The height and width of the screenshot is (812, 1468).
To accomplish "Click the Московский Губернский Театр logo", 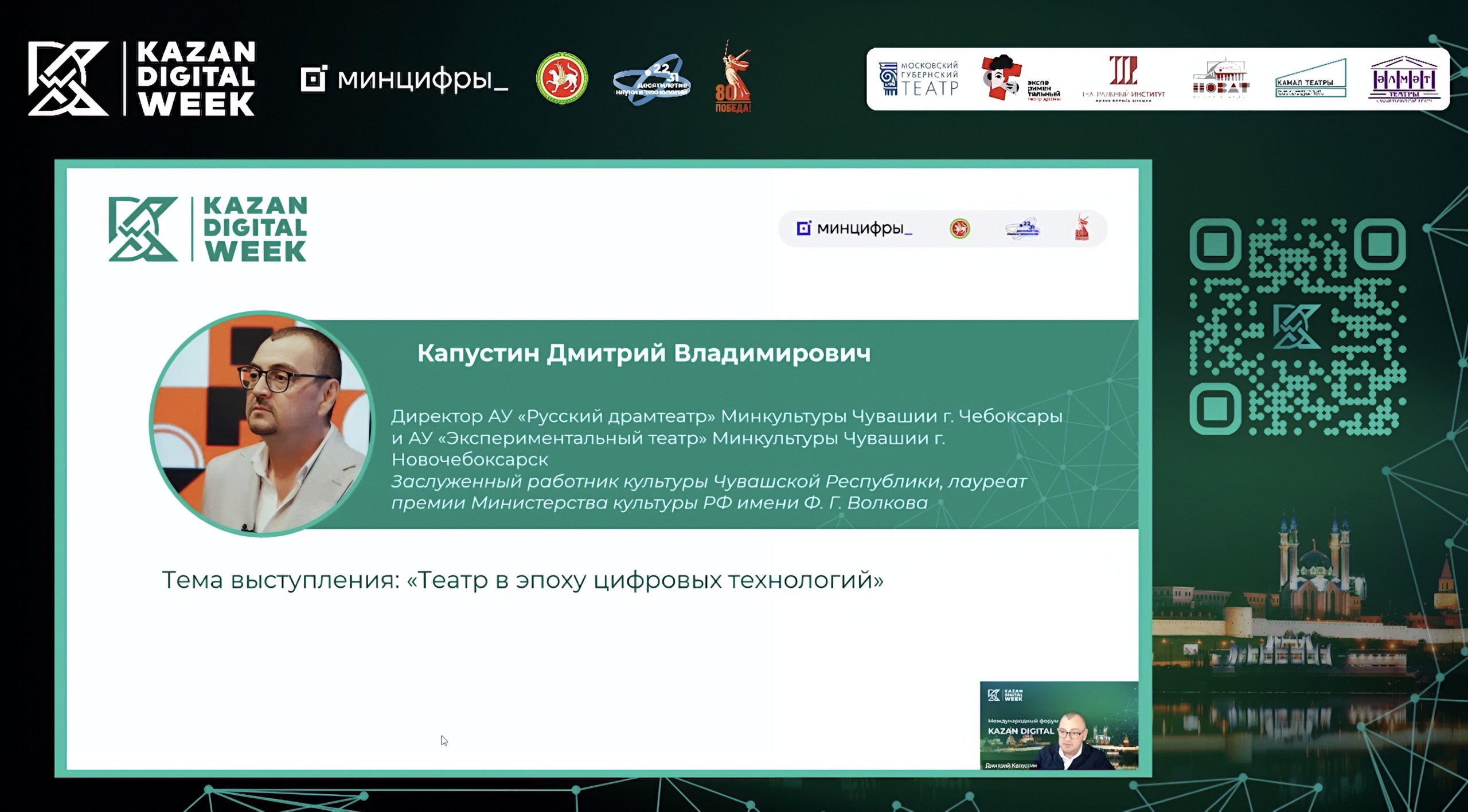I will pyautogui.click(x=918, y=79).
